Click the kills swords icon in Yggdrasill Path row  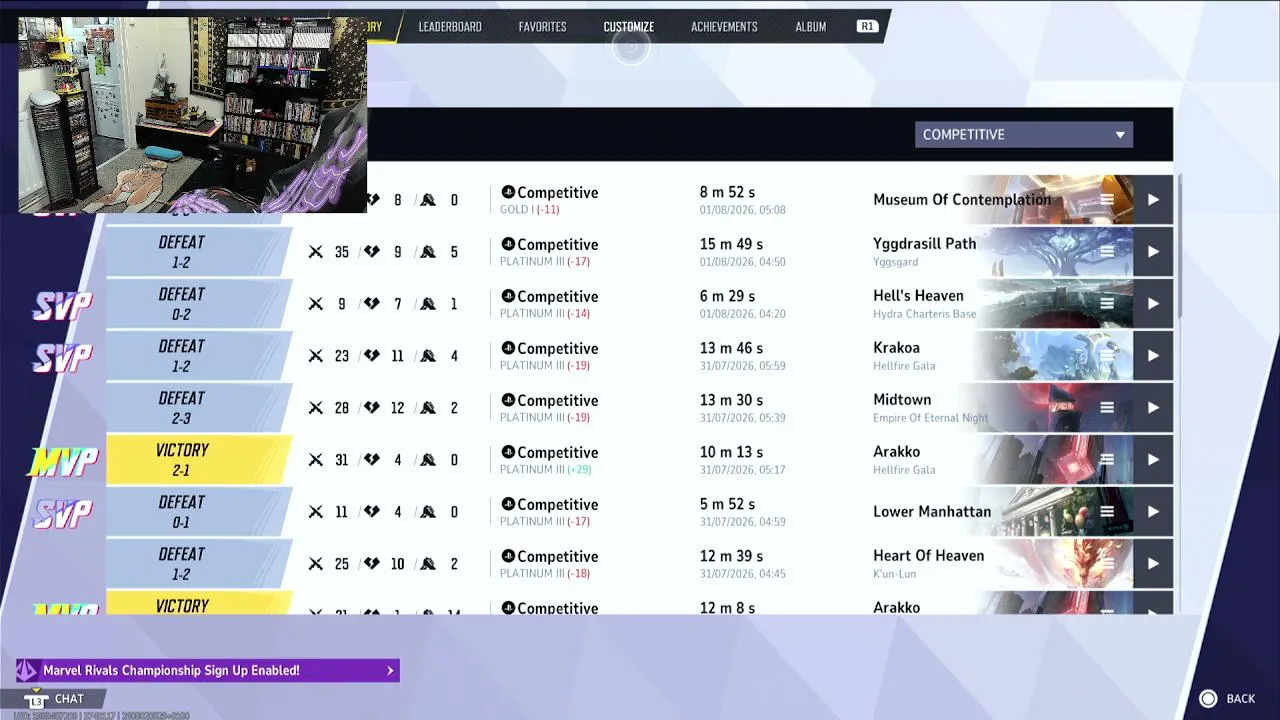tap(316, 252)
